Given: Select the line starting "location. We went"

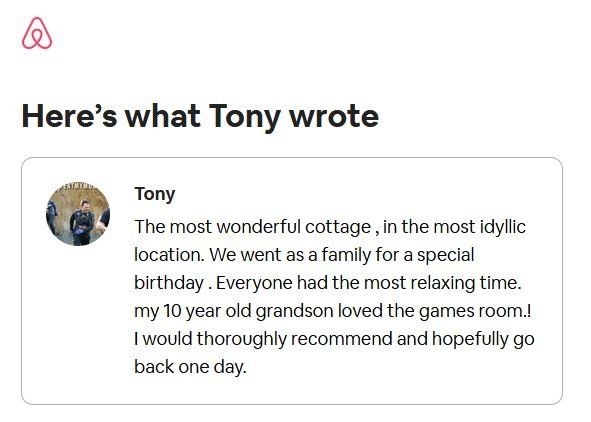Looking at the screenshot, I should [x=304, y=255].
